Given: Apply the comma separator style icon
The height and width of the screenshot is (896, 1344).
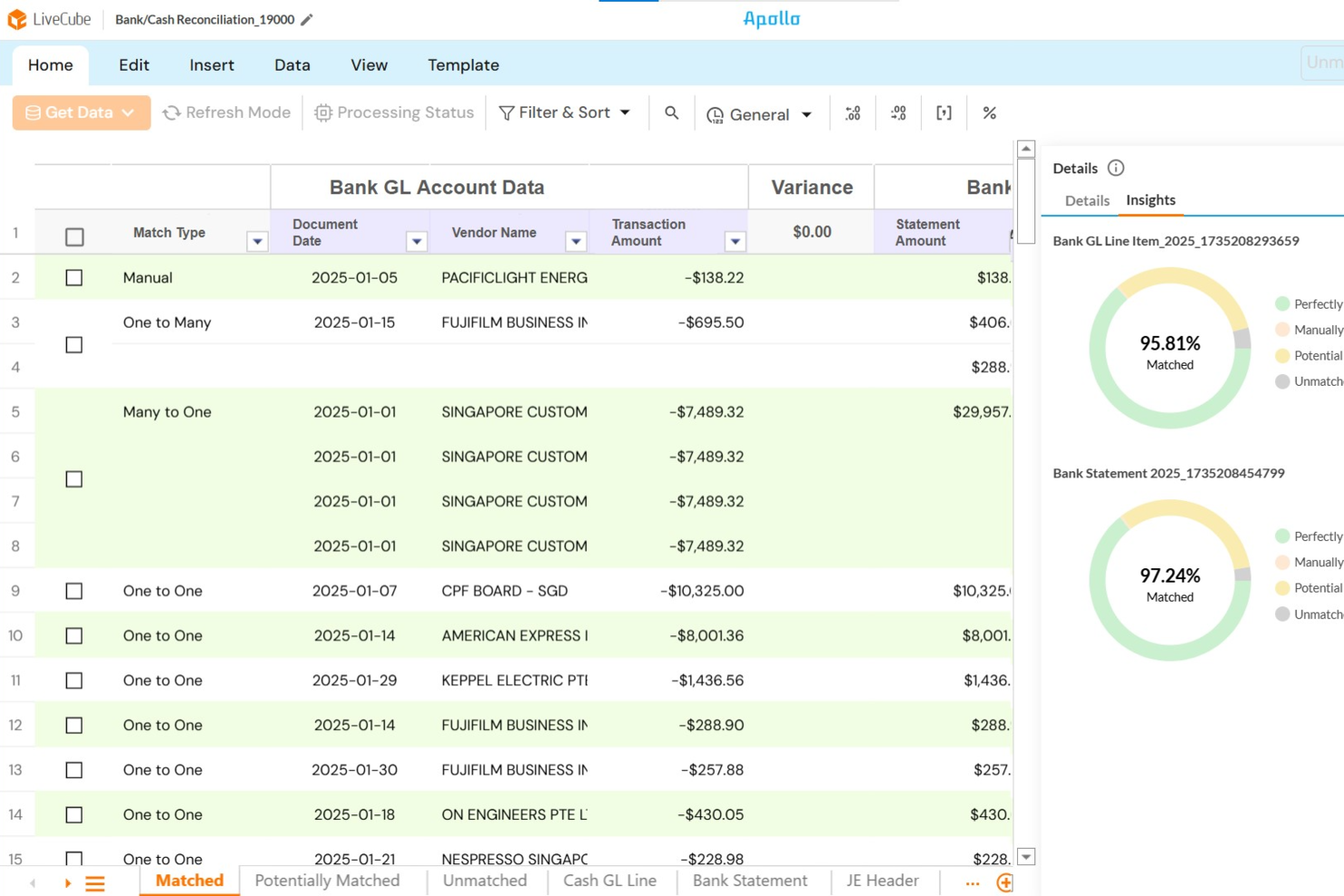Looking at the screenshot, I should click(x=943, y=113).
